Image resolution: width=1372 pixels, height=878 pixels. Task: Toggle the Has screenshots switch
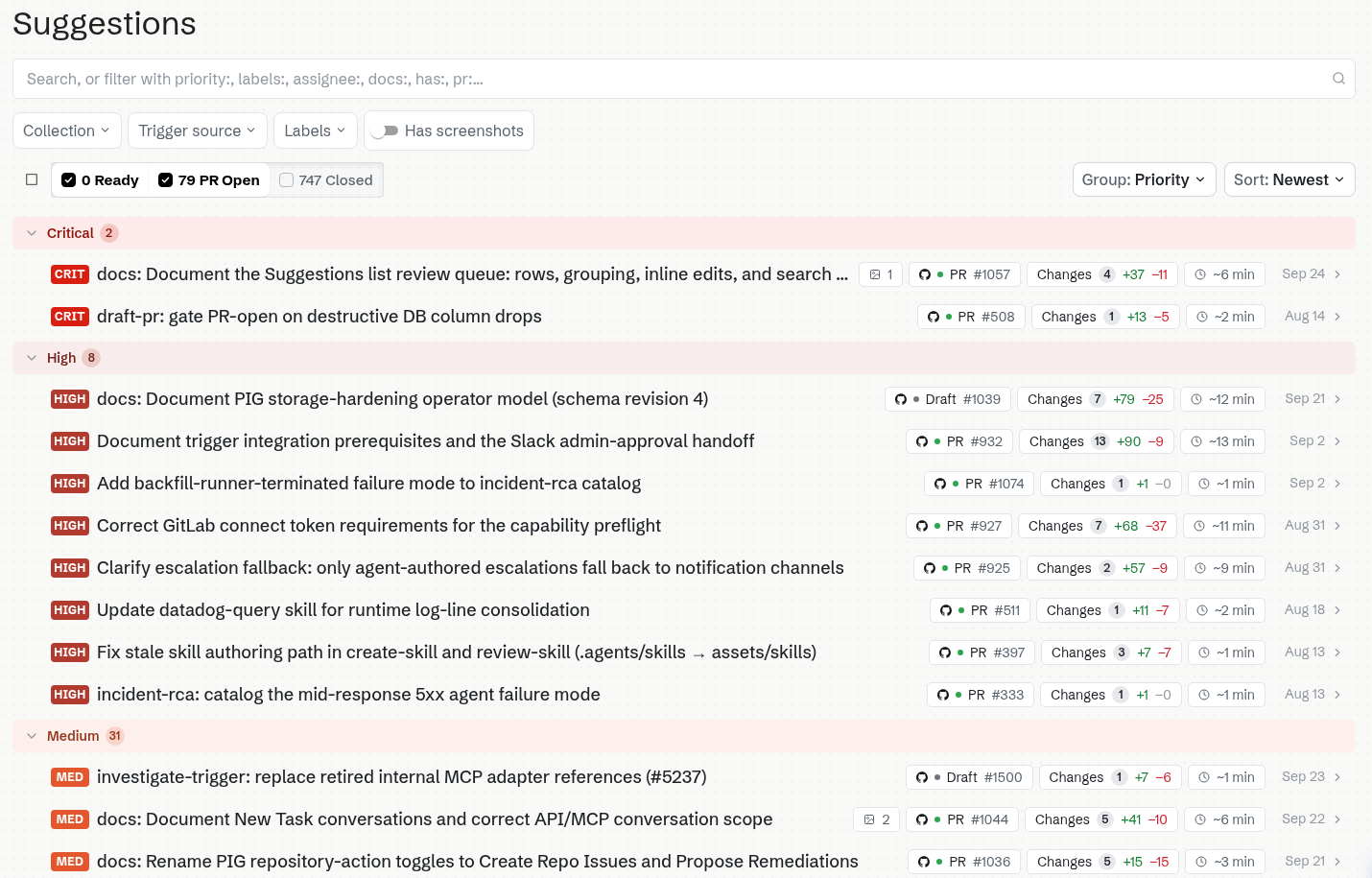point(385,131)
